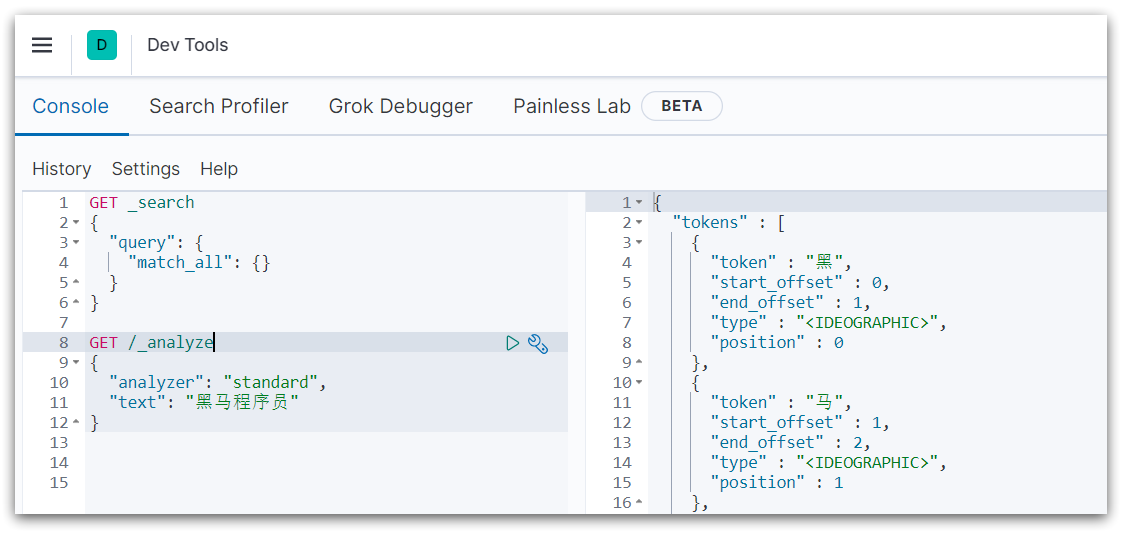The width and height of the screenshot is (1122, 533).
Task: Switch to the Console tab
Action: (x=70, y=106)
